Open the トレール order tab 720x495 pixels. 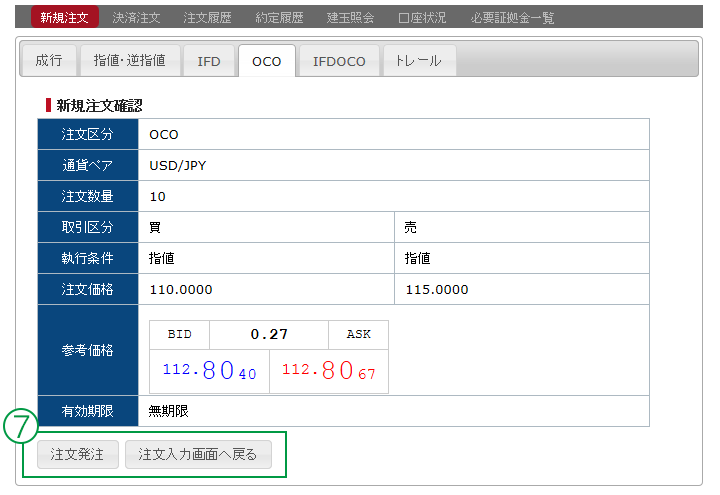[x=419, y=60]
